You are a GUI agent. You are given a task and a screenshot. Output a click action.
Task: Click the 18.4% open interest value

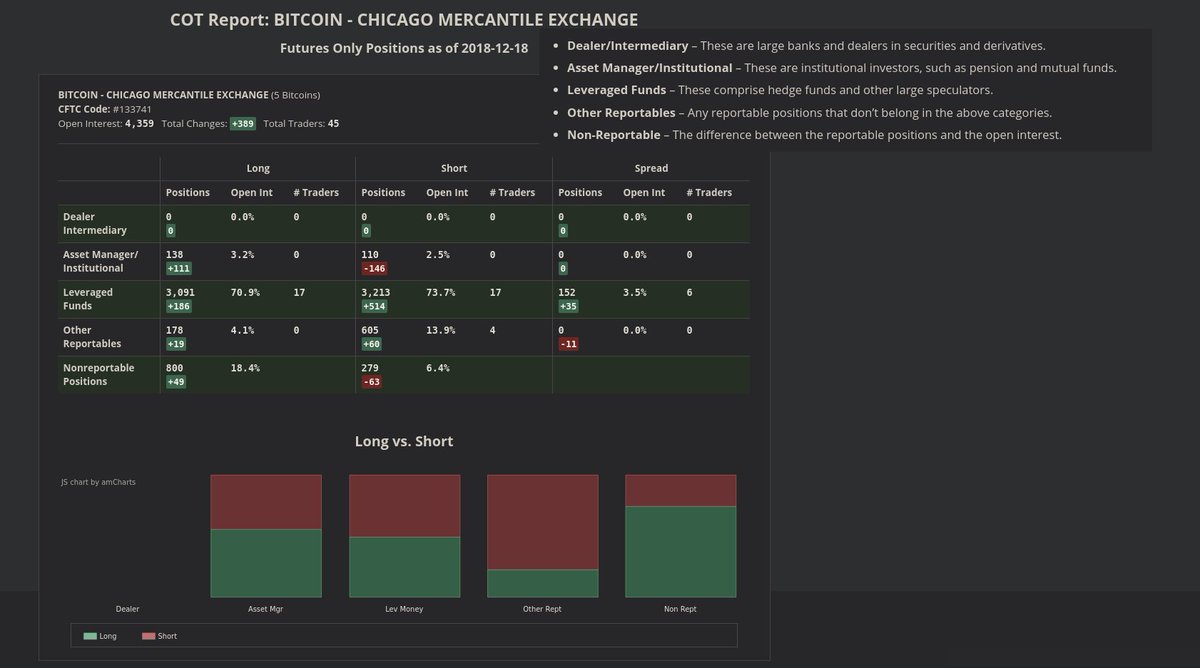(x=245, y=368)
